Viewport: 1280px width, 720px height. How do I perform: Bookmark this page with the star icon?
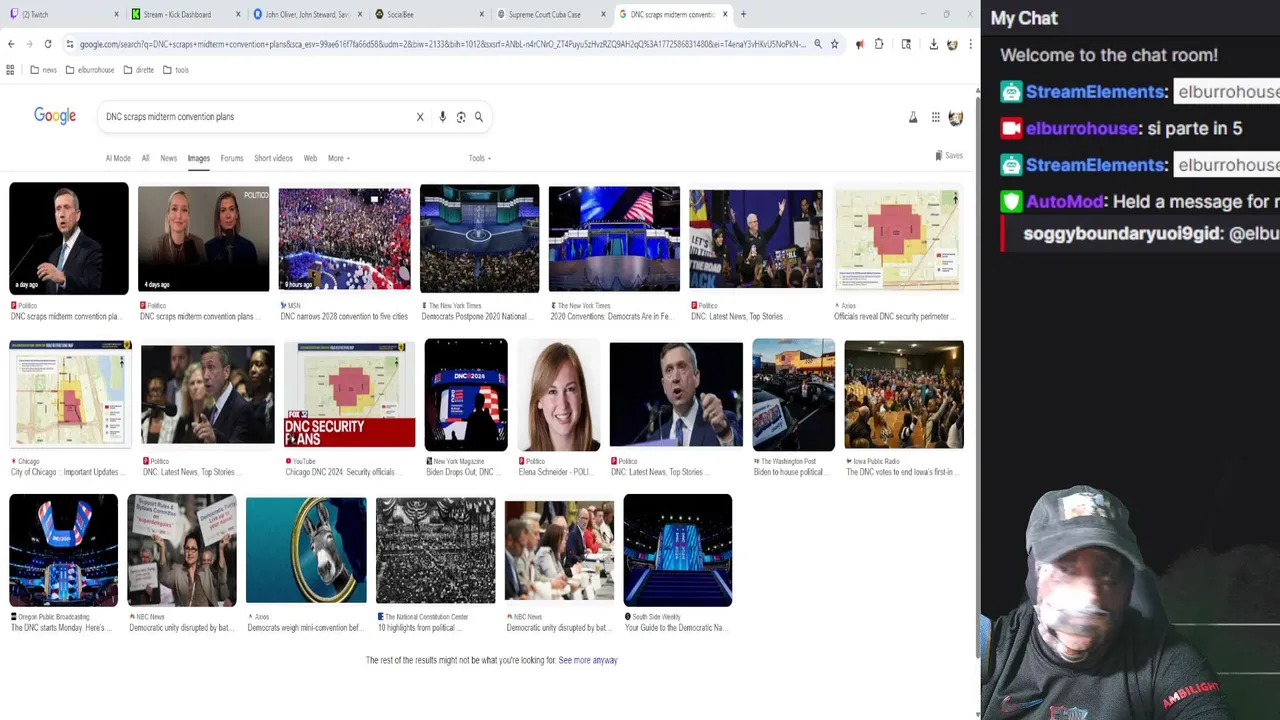[x=834, y=44]
